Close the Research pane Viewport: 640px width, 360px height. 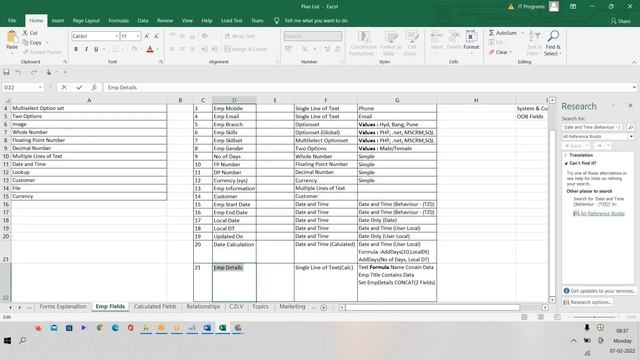click(630, 106)
